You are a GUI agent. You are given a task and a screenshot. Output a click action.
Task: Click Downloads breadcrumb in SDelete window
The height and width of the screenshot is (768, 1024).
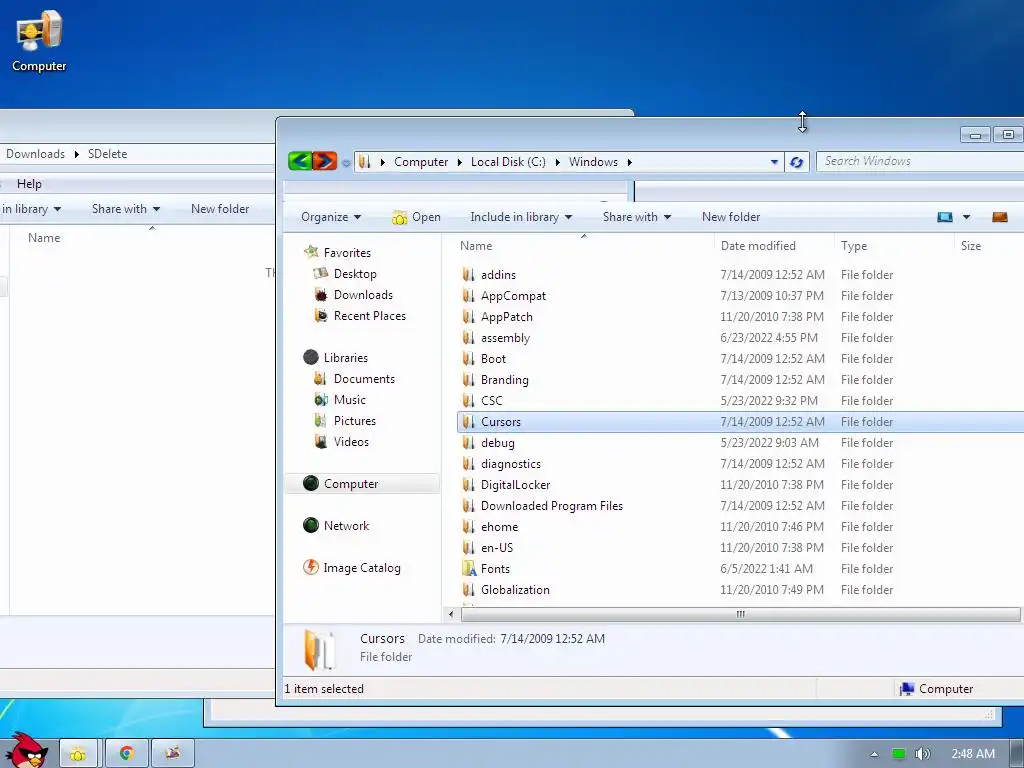click(35, 154)
